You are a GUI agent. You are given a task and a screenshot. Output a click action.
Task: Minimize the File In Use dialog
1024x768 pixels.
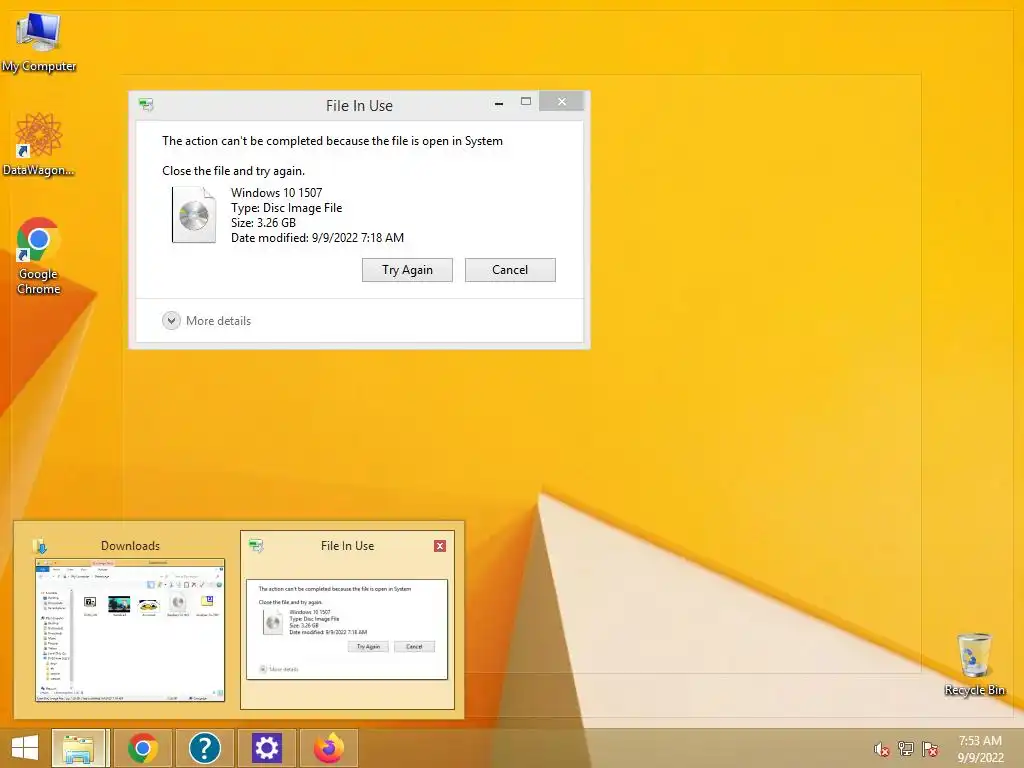point(499,103)
